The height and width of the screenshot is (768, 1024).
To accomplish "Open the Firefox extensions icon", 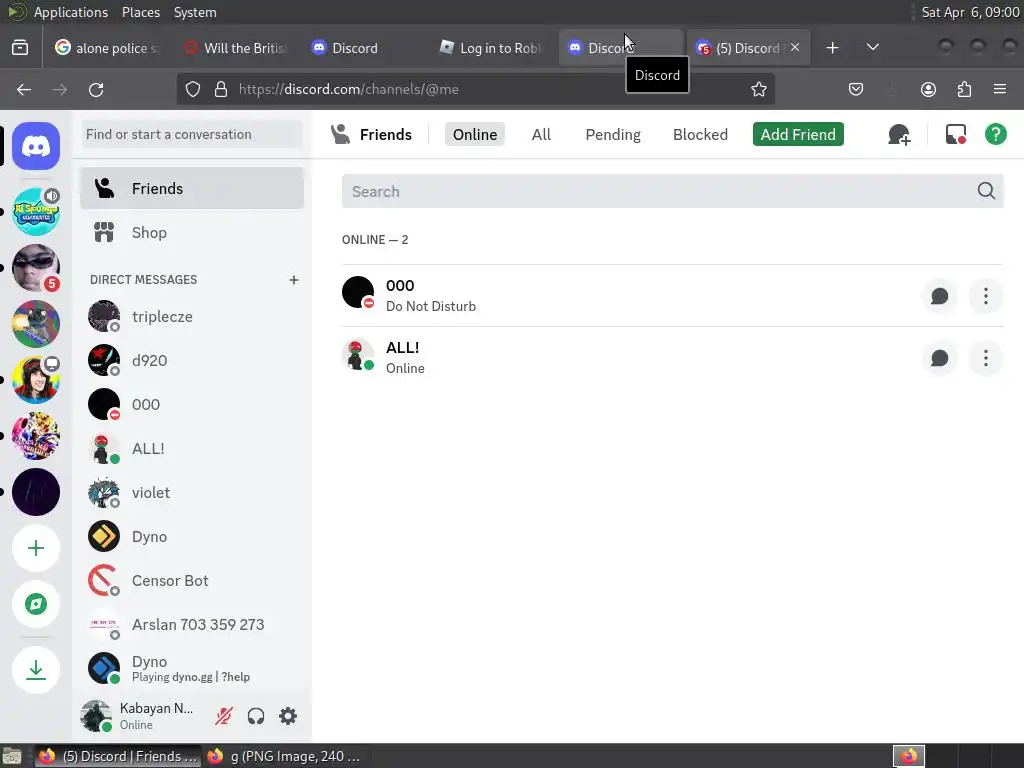I will pos(964,89).
